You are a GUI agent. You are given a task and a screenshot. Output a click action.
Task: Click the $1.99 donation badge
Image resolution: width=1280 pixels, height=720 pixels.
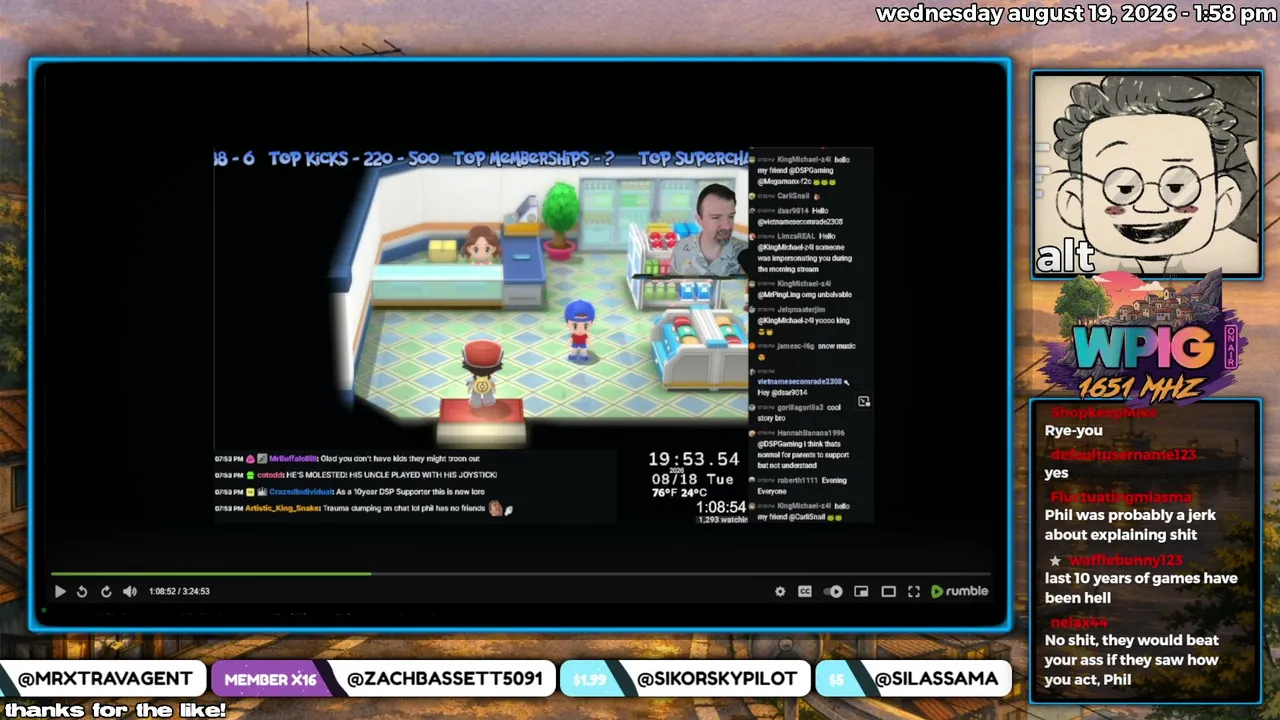pos(590,679)
